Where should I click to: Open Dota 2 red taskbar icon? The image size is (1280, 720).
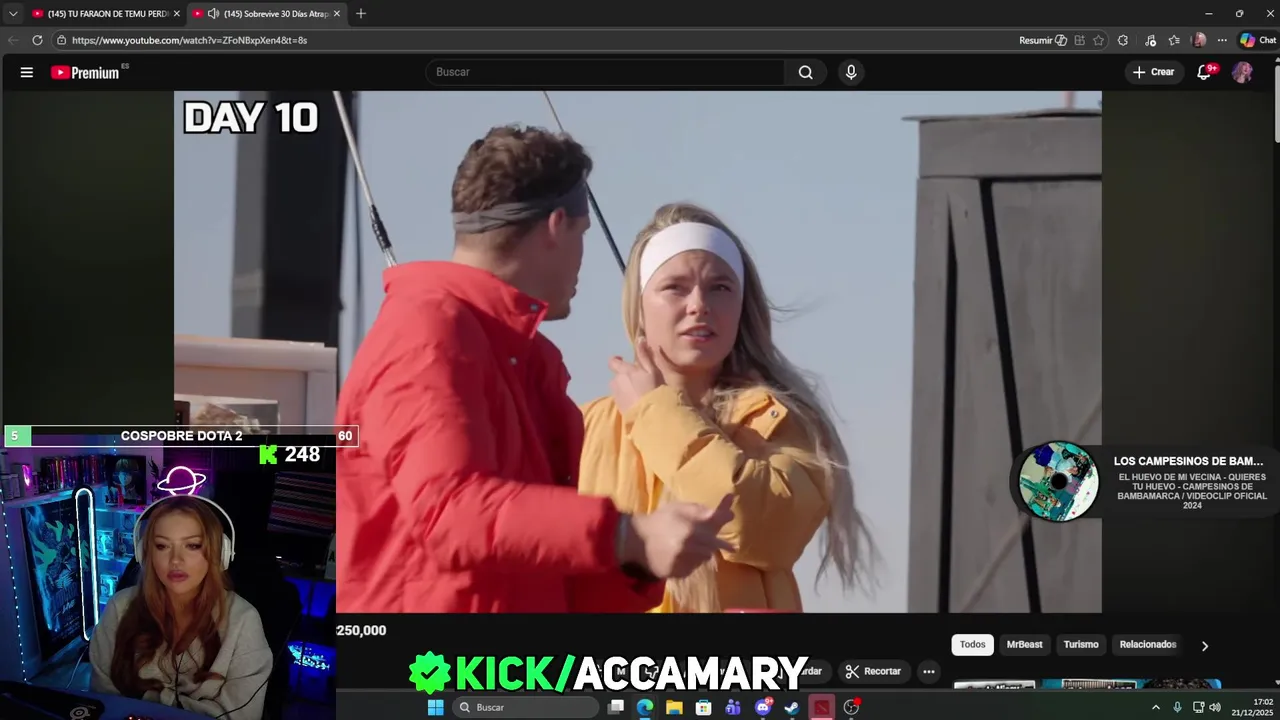pyautogui.click(x=821, y=707)
